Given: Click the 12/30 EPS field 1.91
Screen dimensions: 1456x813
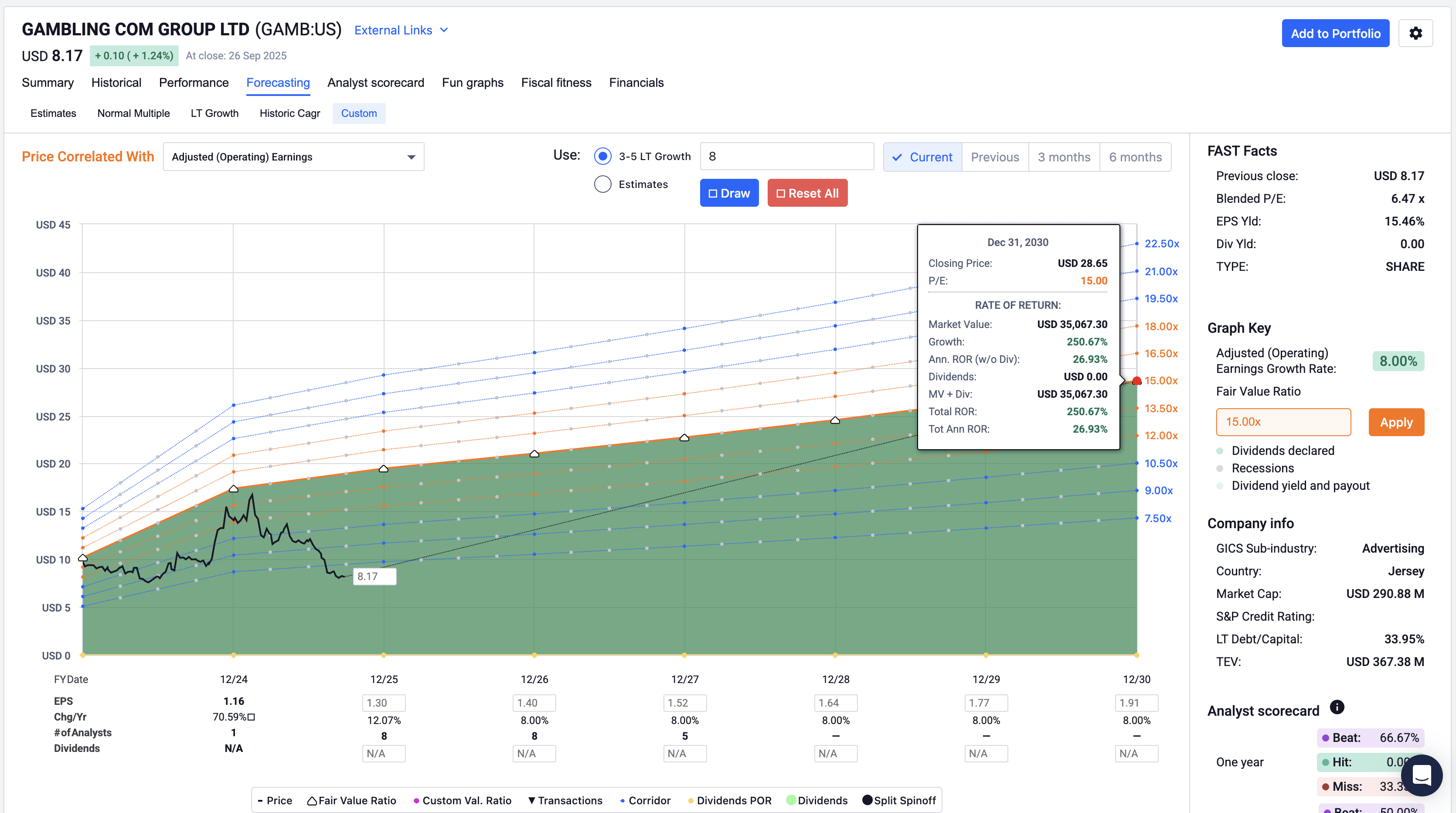Looking at the screenshot, I should pos(1136,703).
